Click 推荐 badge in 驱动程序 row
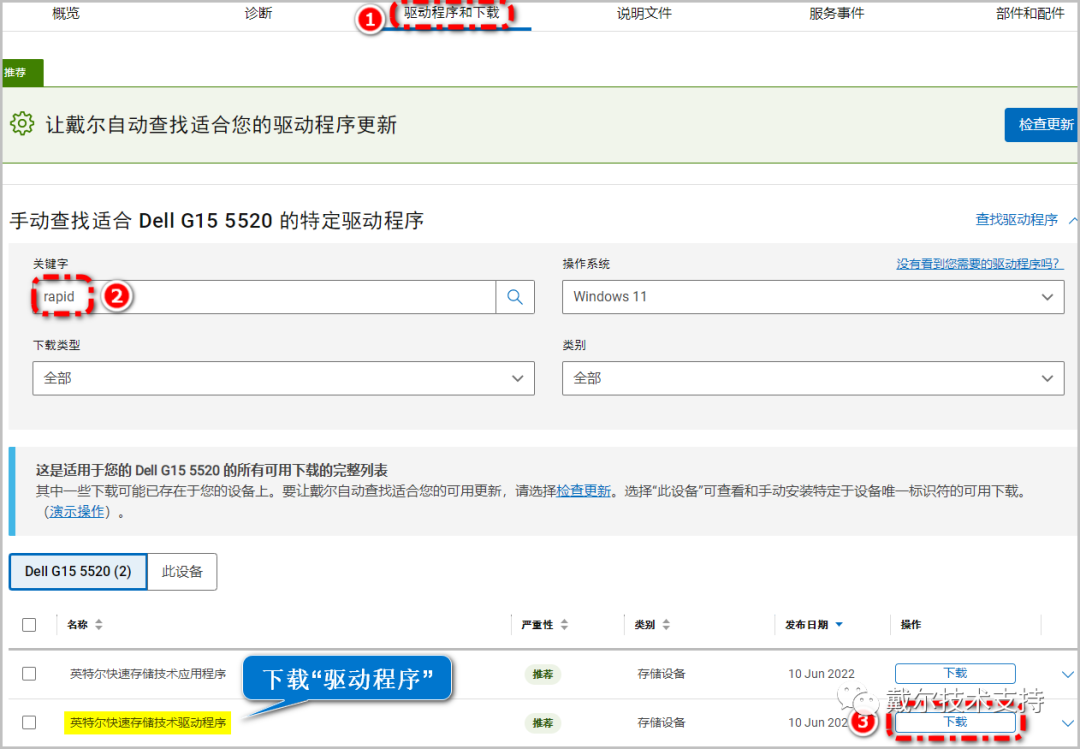1080x749 pixels. pyautogui.click(x=543, y=723)
